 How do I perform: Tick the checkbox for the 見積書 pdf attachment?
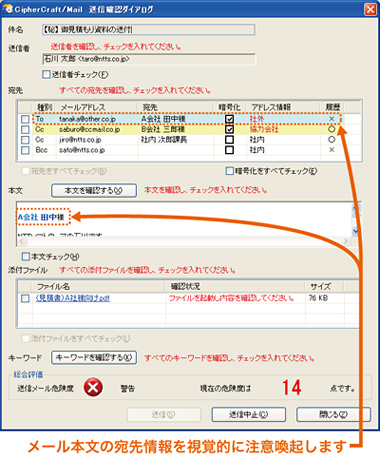point(25,298)
